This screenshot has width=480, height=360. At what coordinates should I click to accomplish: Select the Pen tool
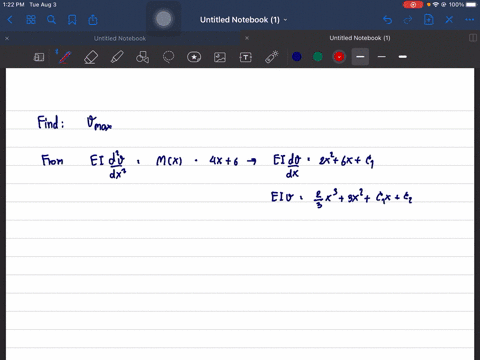click(65, 57)
